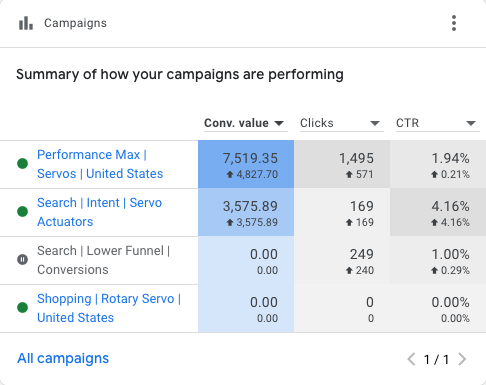
Task: Click green status dot for Performance Max campaign
Action: pyautogui.click(x=23, y=164)
